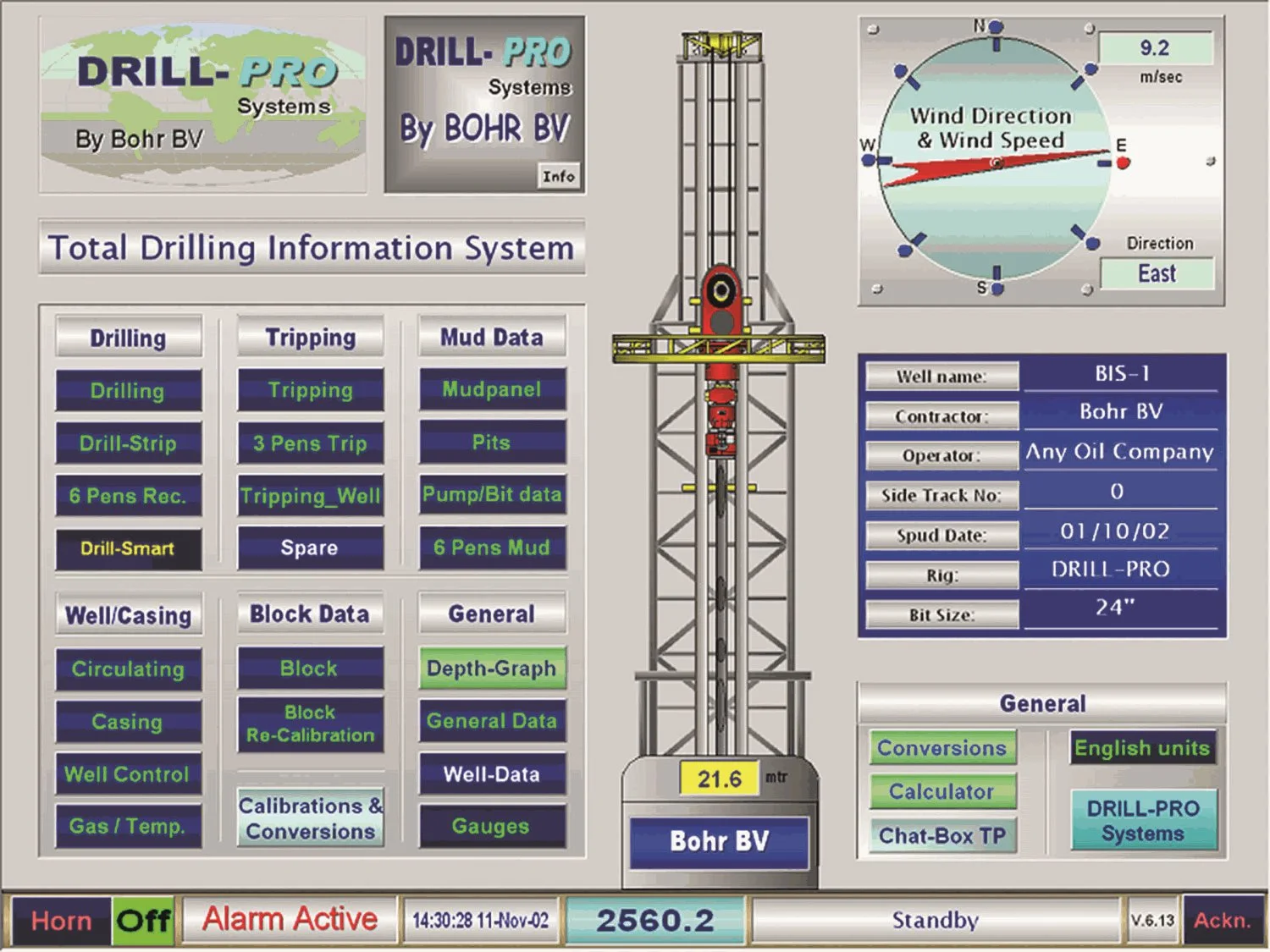Click the Info icon on the DRILL-PRO panel

[x=560, y=176]
